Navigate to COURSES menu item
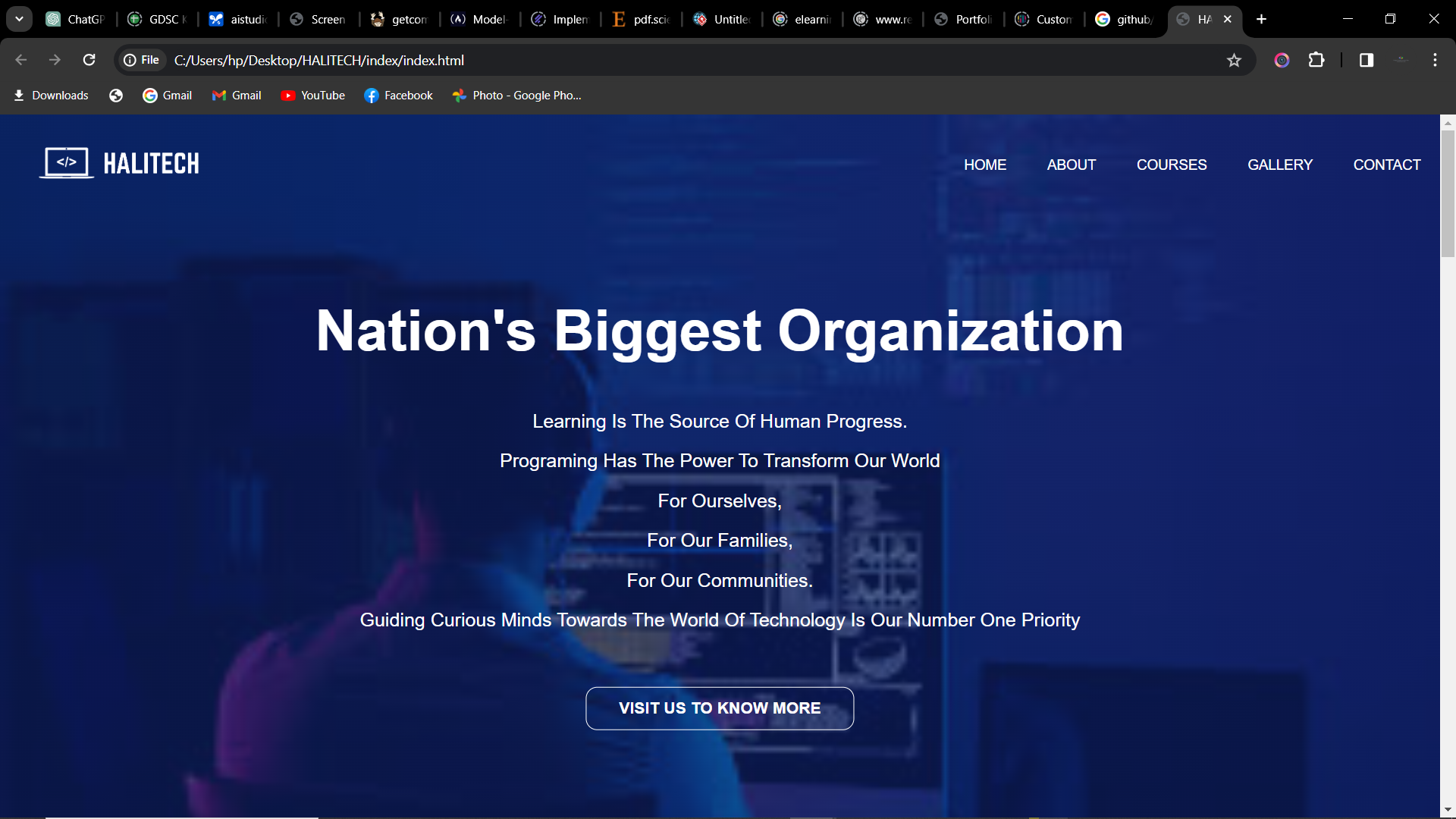 pyautogui.click(x=1171, y=165)
